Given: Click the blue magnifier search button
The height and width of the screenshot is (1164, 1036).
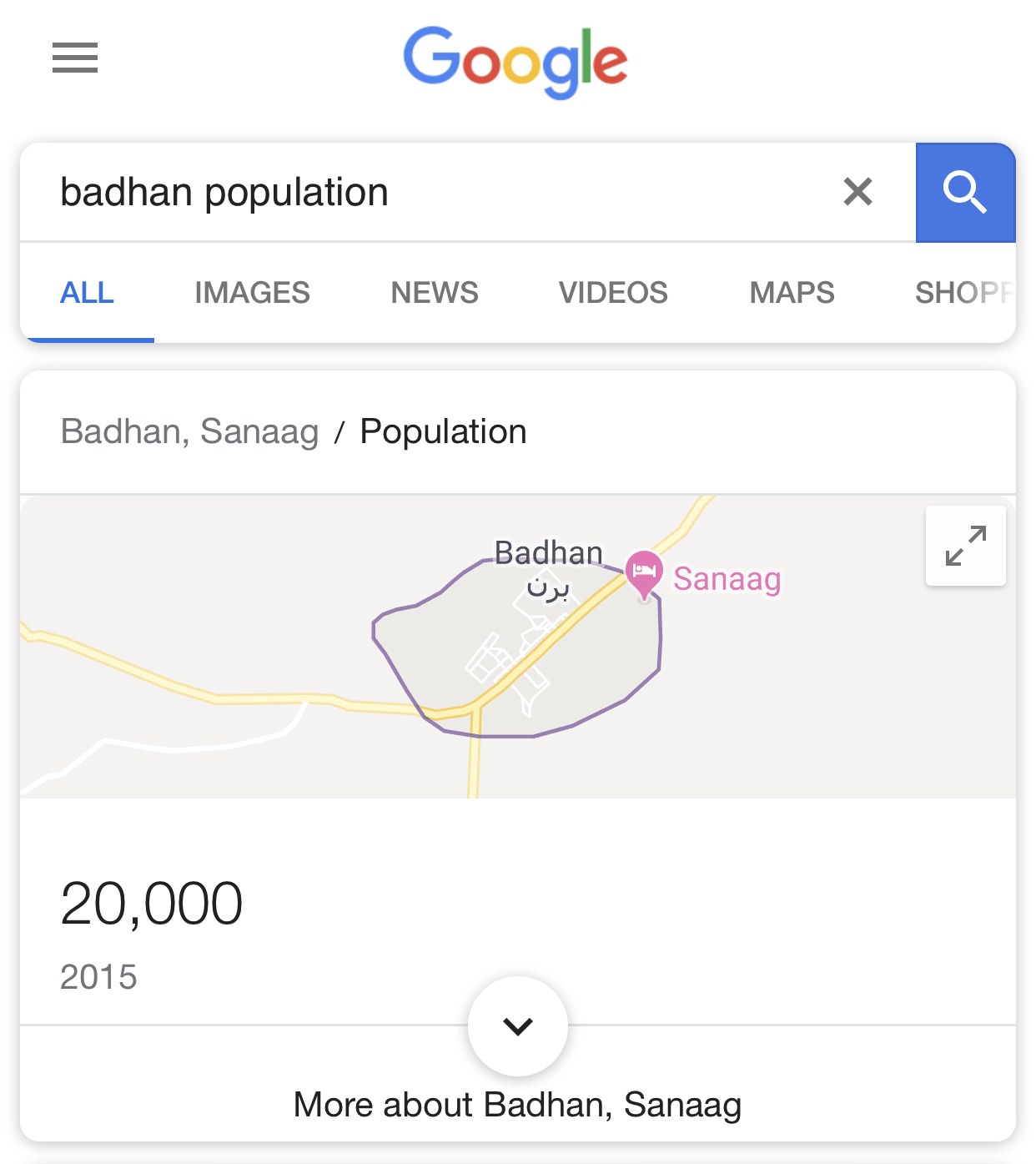Looking at the screenshot, I should [965, 193].
